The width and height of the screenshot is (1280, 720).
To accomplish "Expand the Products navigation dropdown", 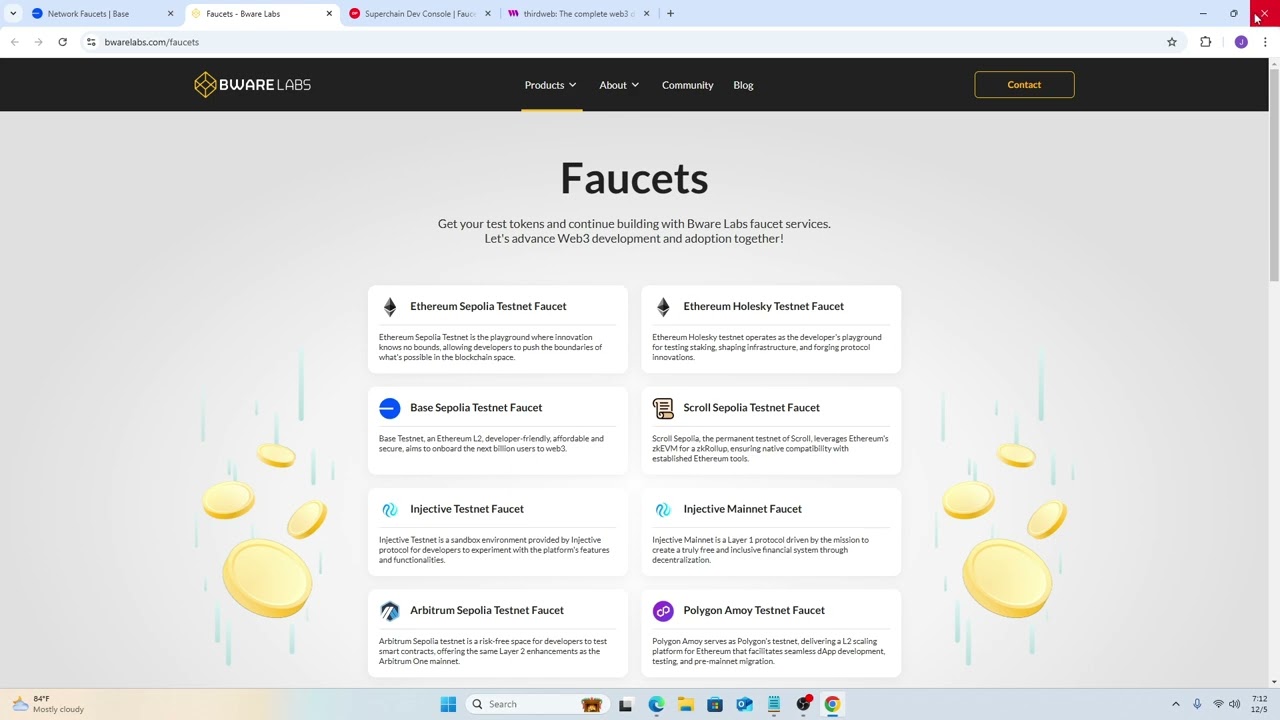I will (x=551, y=85).
